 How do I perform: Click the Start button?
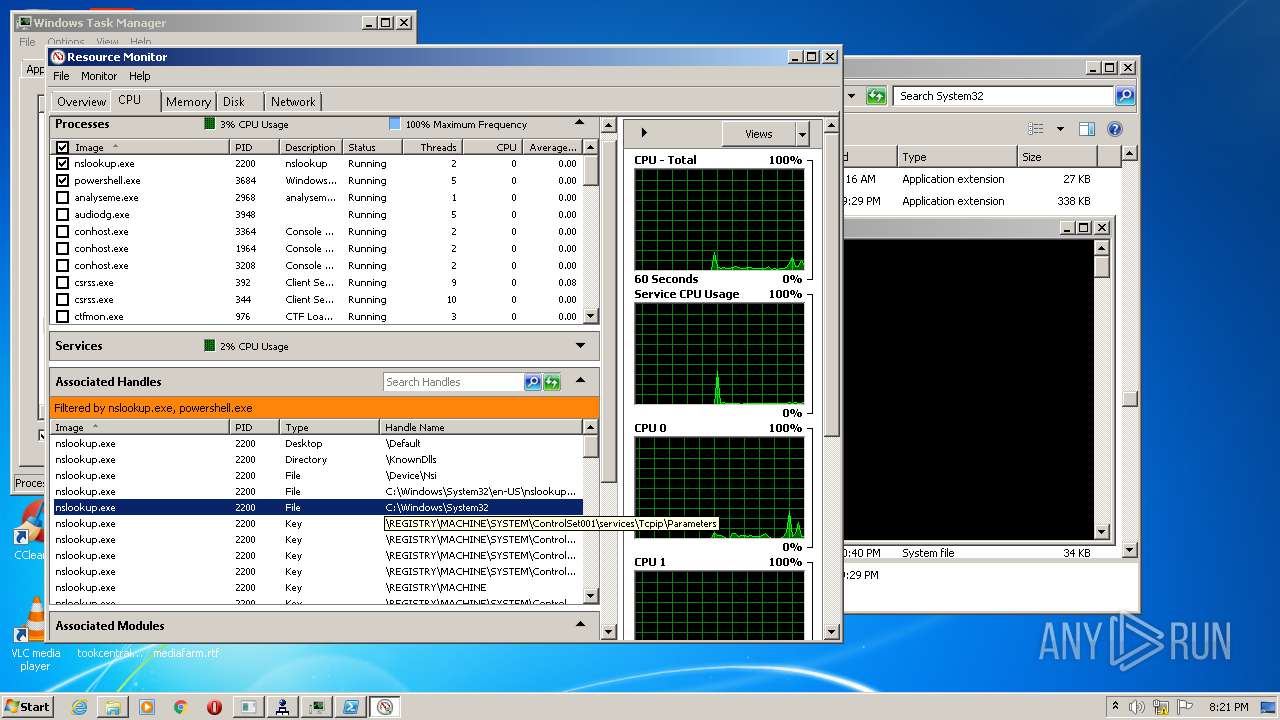tap(27, 706)
